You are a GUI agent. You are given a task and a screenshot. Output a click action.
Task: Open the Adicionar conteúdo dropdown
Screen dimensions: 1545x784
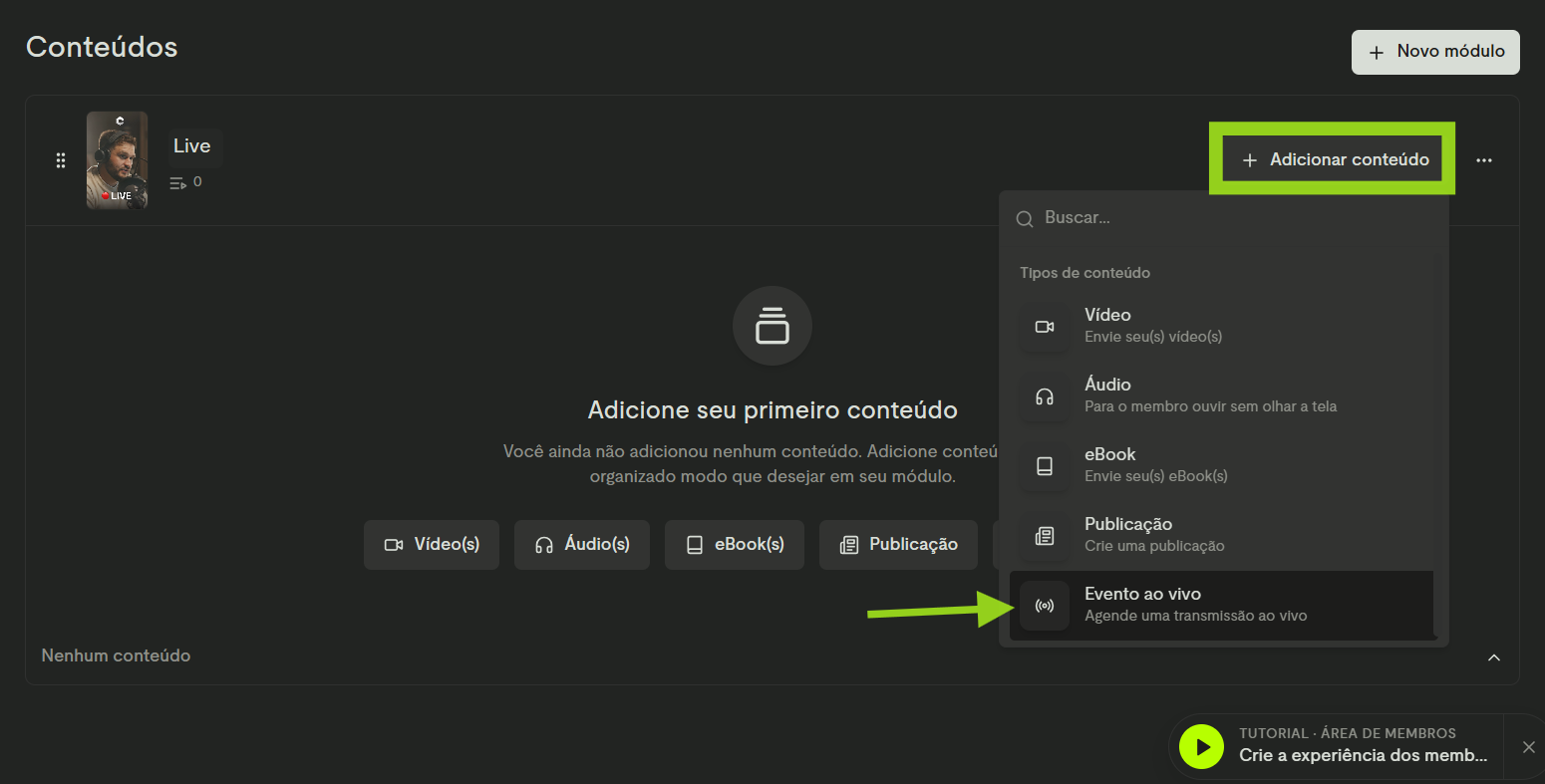pos(1336,159)
